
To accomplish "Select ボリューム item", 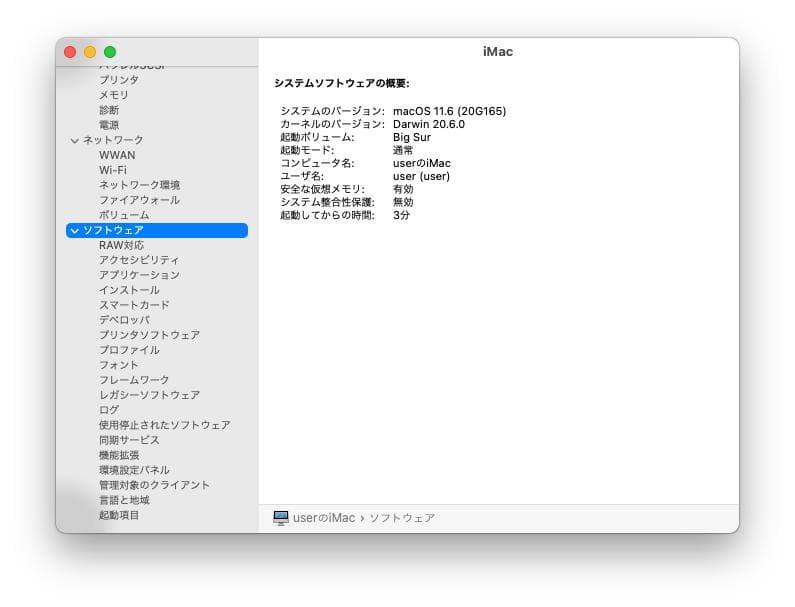I will (x=124, y=216).
